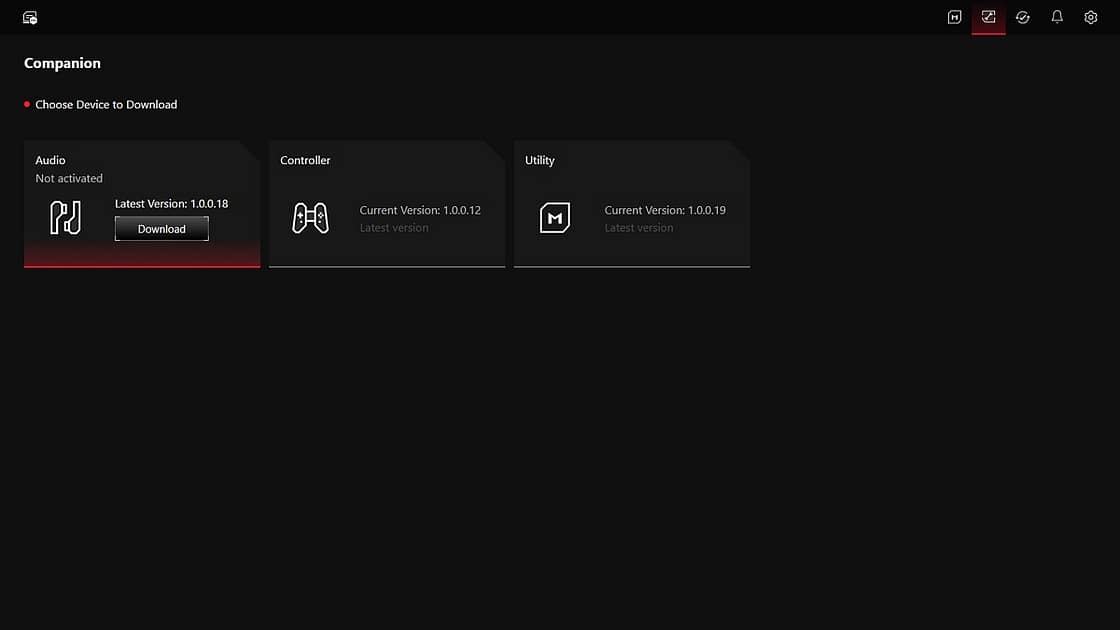Select the Audio card title
The image size is (1120, 630).
[51, 160]
